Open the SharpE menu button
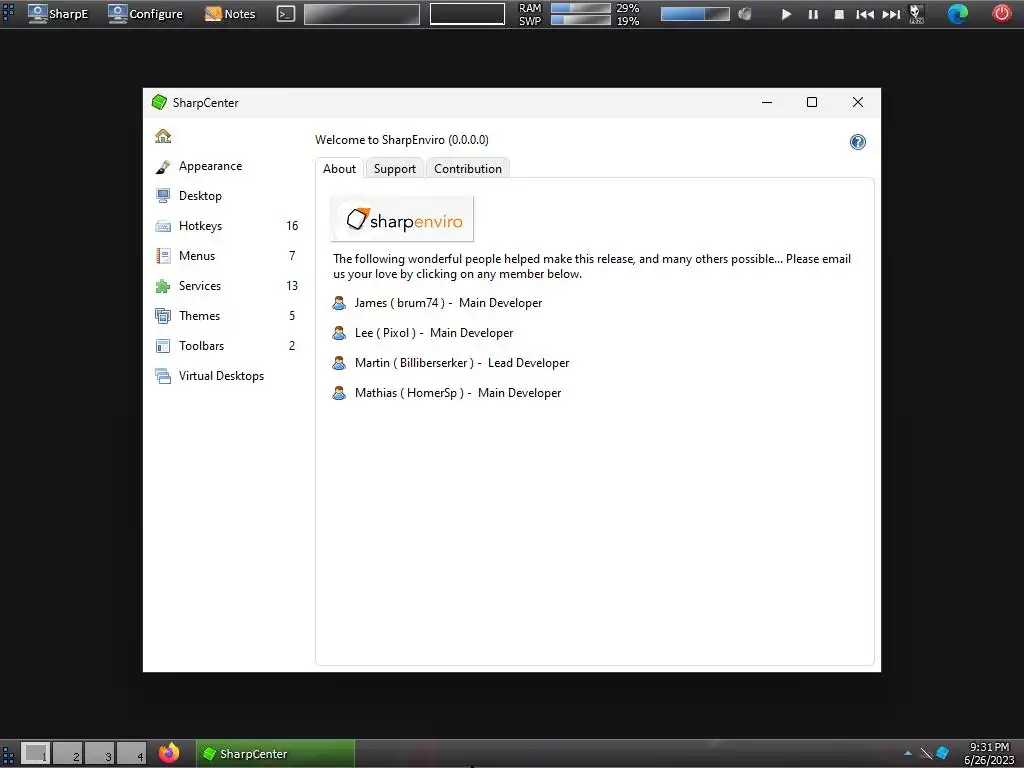The width and height of the screenshot is (1024, 768). pos(57,14)
